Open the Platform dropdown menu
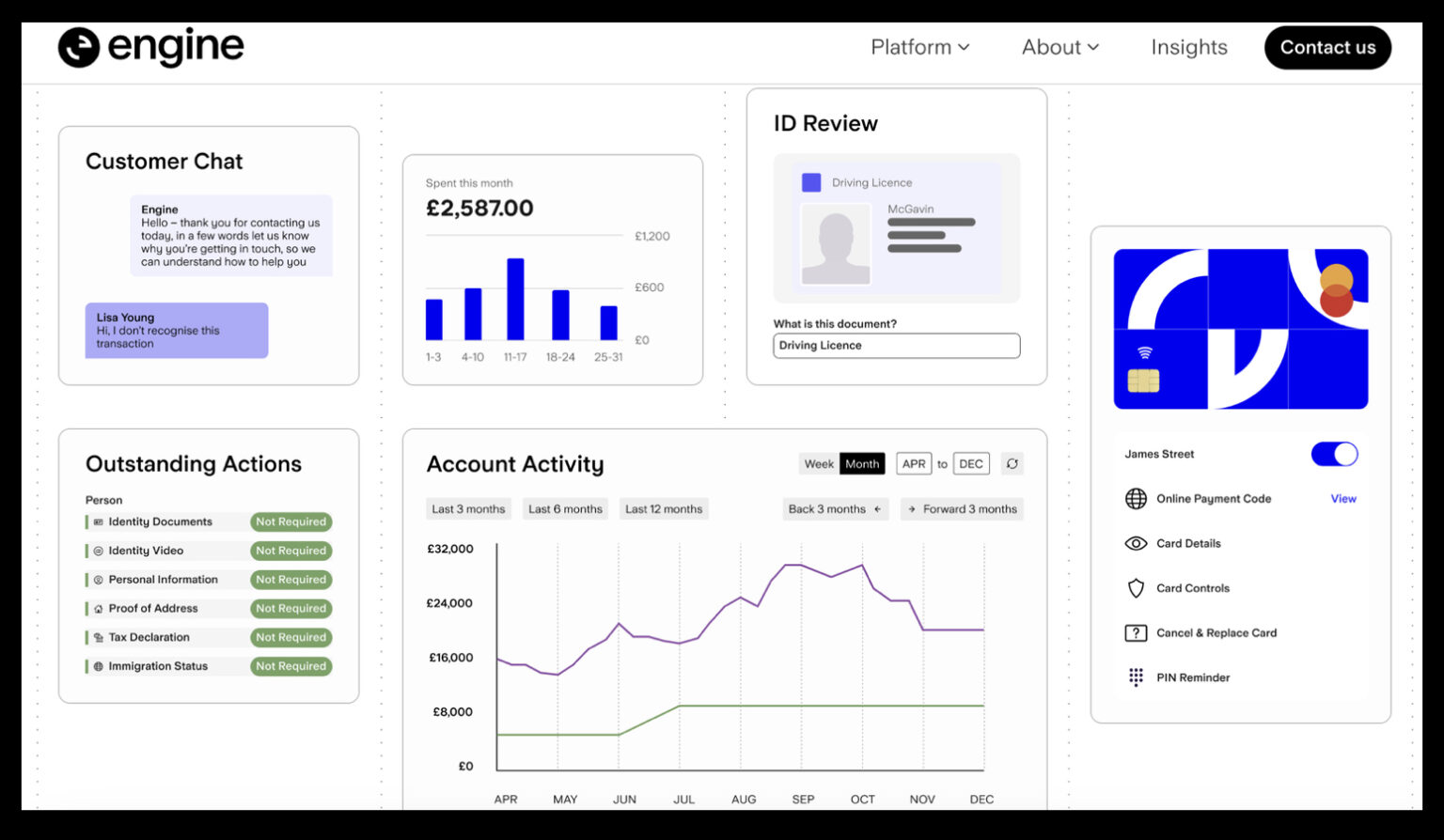Image resolution: width=1444 pixels, height=840 pixels. pyautogui.click(x=918, y=47)
